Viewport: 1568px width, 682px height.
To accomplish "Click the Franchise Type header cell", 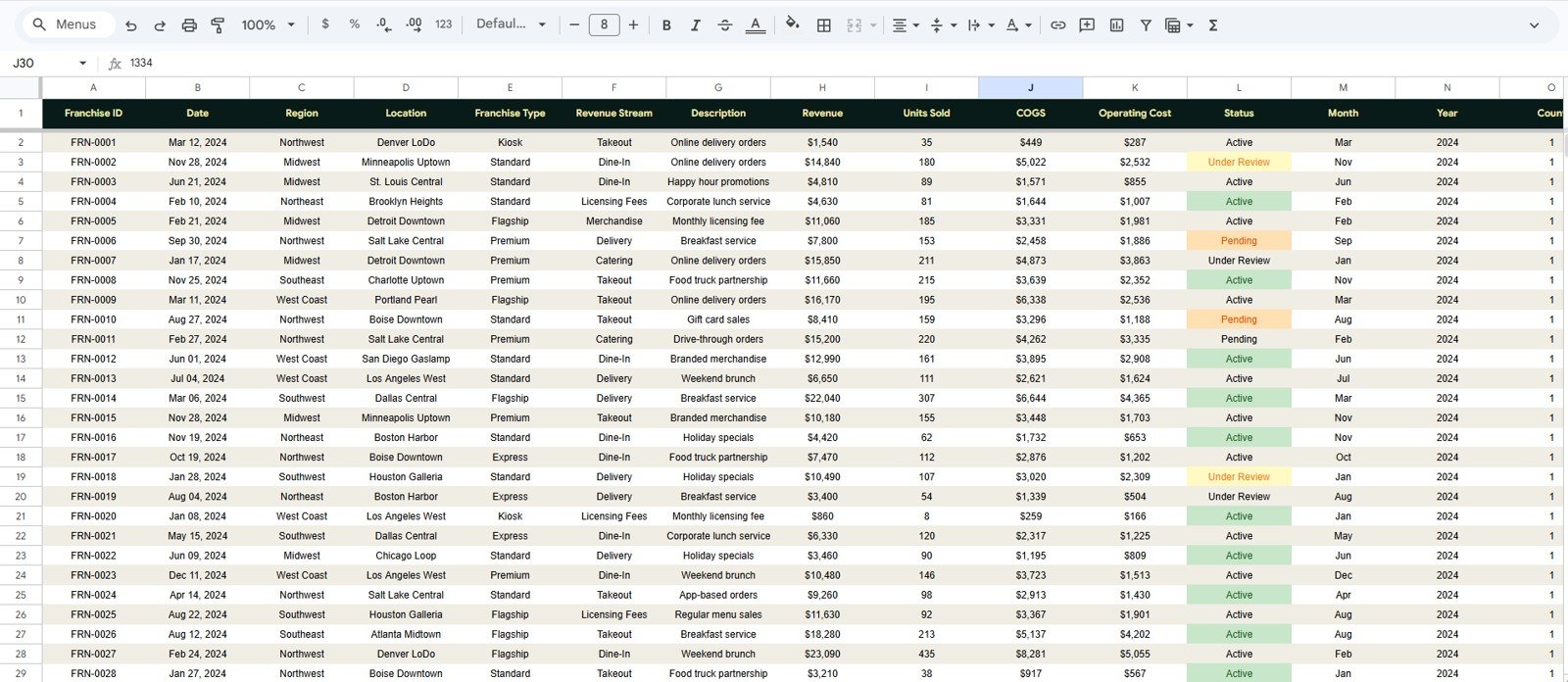I will pyautogui.click(x=510, y=113).
